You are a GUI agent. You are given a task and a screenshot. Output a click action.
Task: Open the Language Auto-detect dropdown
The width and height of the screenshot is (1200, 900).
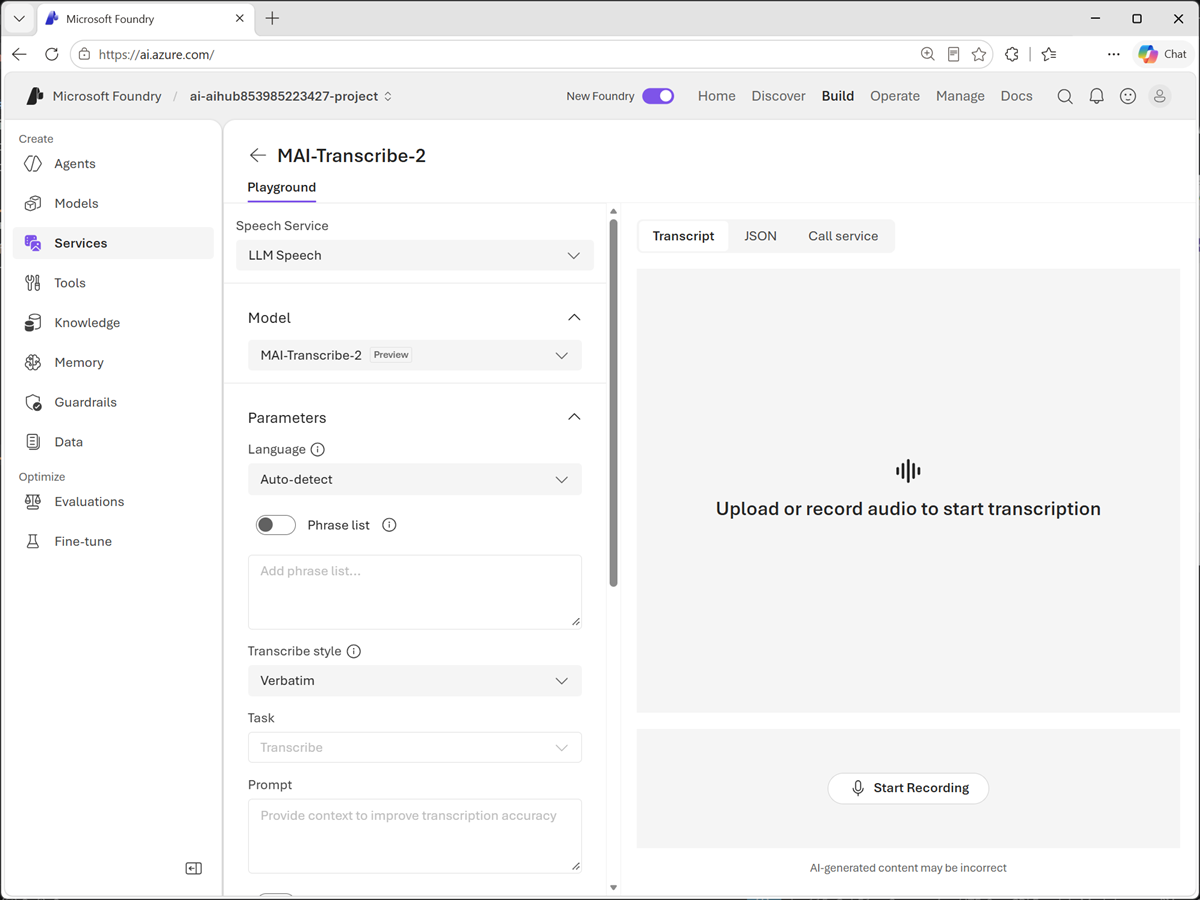[x=415, y=479]
